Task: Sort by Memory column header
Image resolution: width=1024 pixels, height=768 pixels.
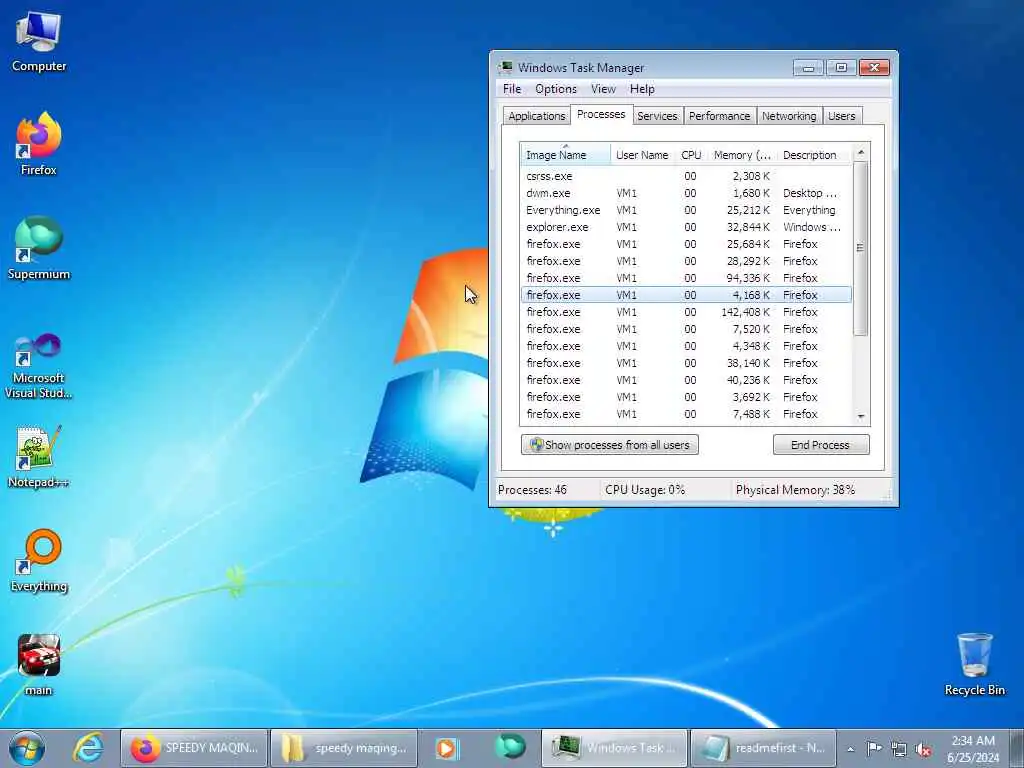Action: pos(742,155)
